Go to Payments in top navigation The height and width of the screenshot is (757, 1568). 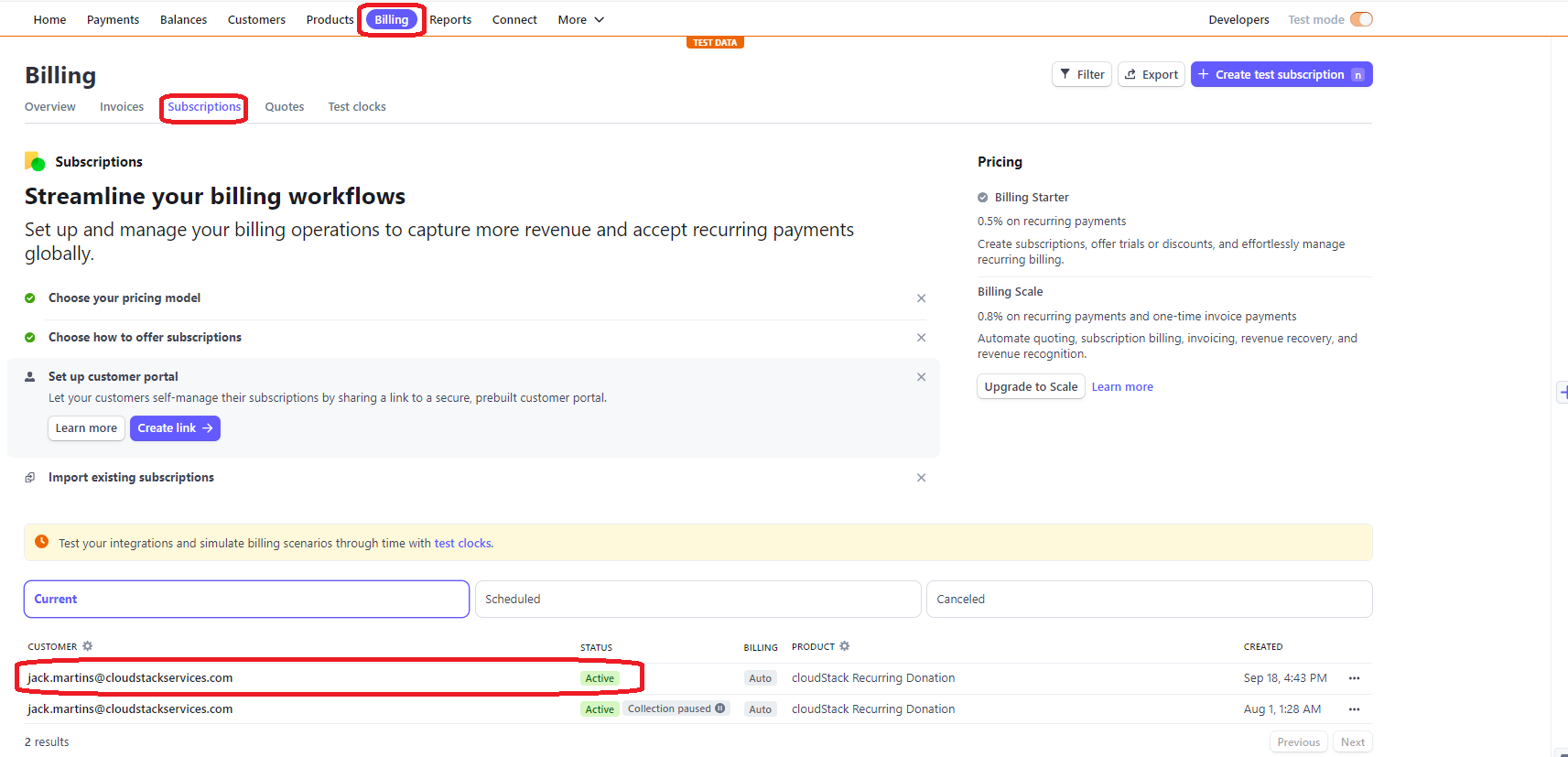(x=113, y=19)
